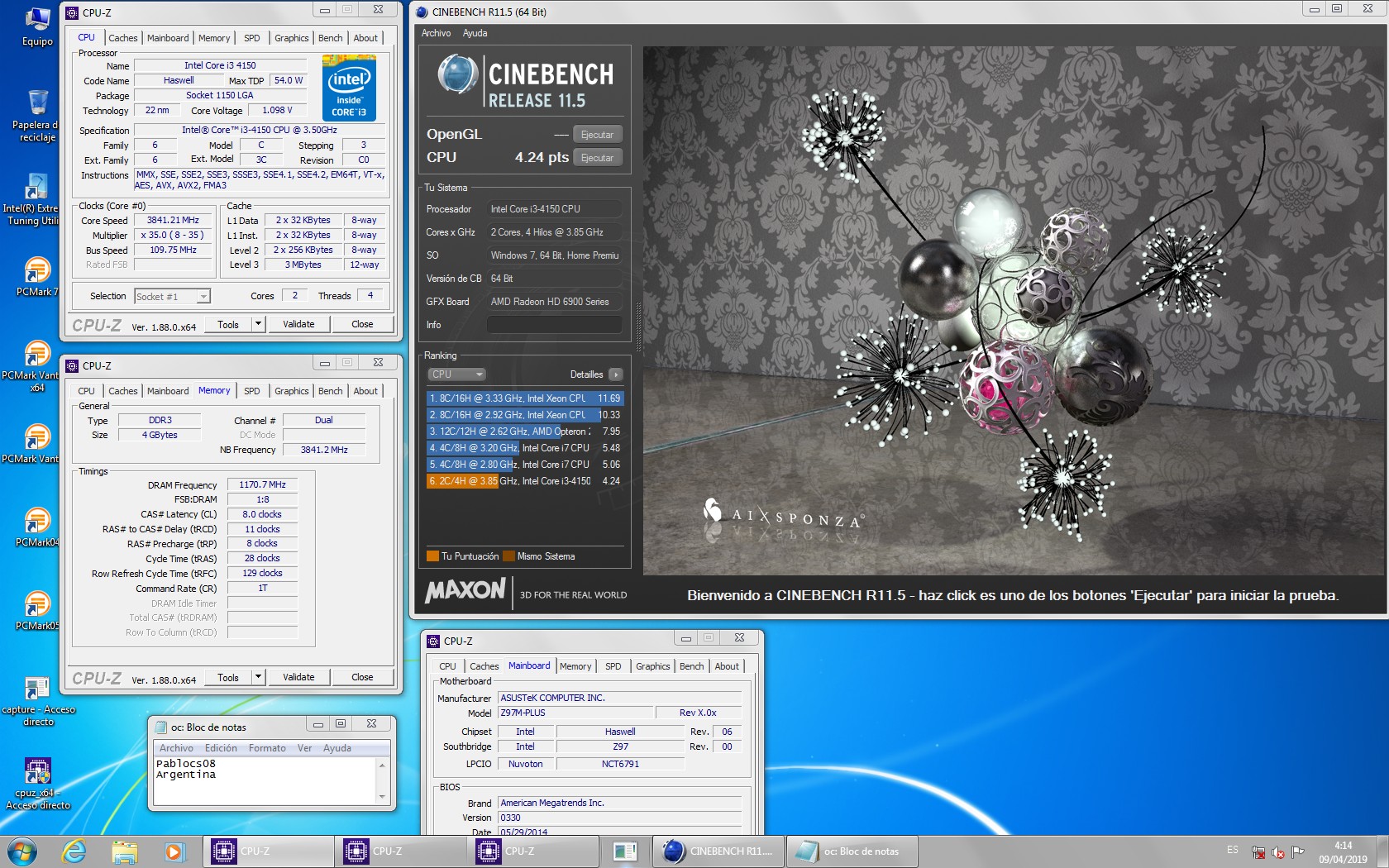Click the Info input field in CINEBENCH
Viewport: 1389px width, 868px height.
(554, 325)
